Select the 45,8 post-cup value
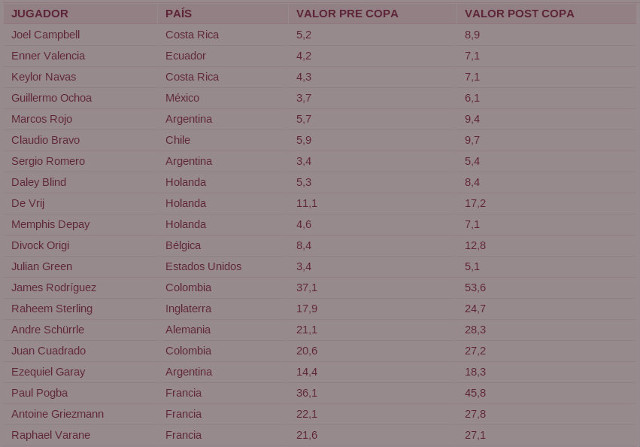Screen dimensions: 640x447 tap(475, 393)
